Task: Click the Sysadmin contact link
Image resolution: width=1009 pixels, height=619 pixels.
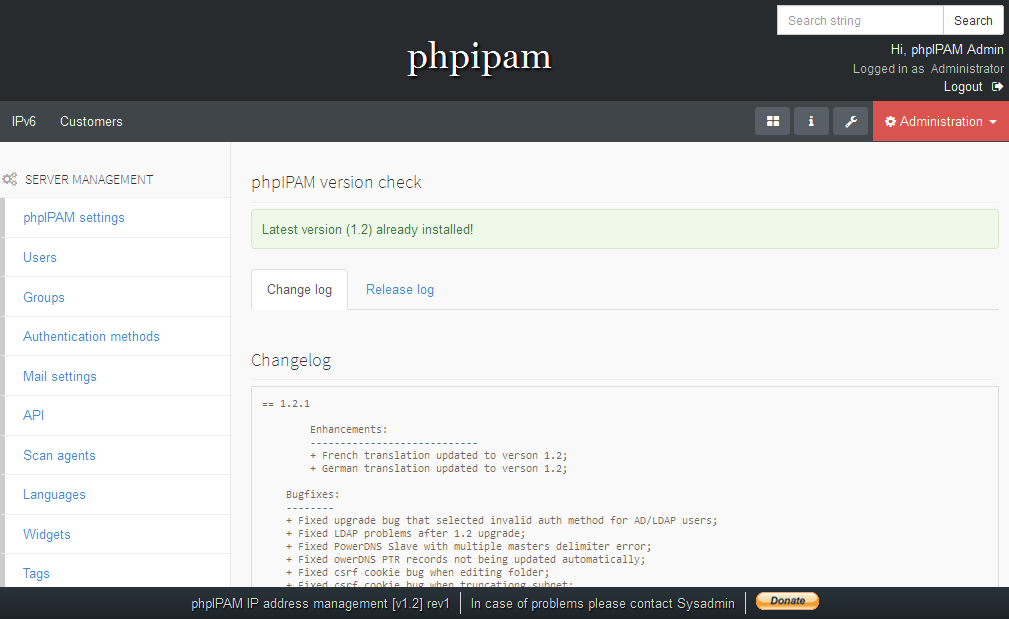Action: [x=706, y=604]
